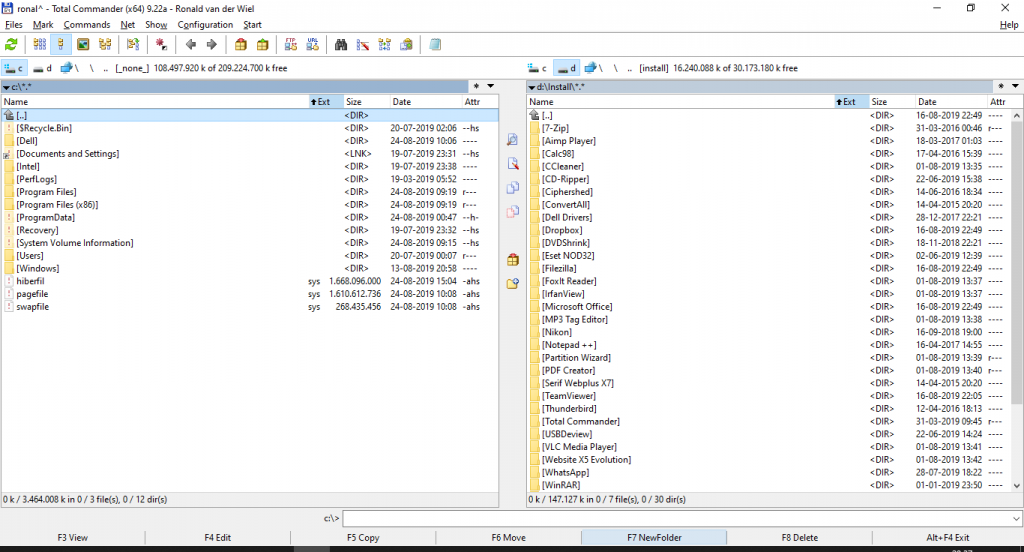Click the Edit icon in vertical button bar

tap(513, 163)
